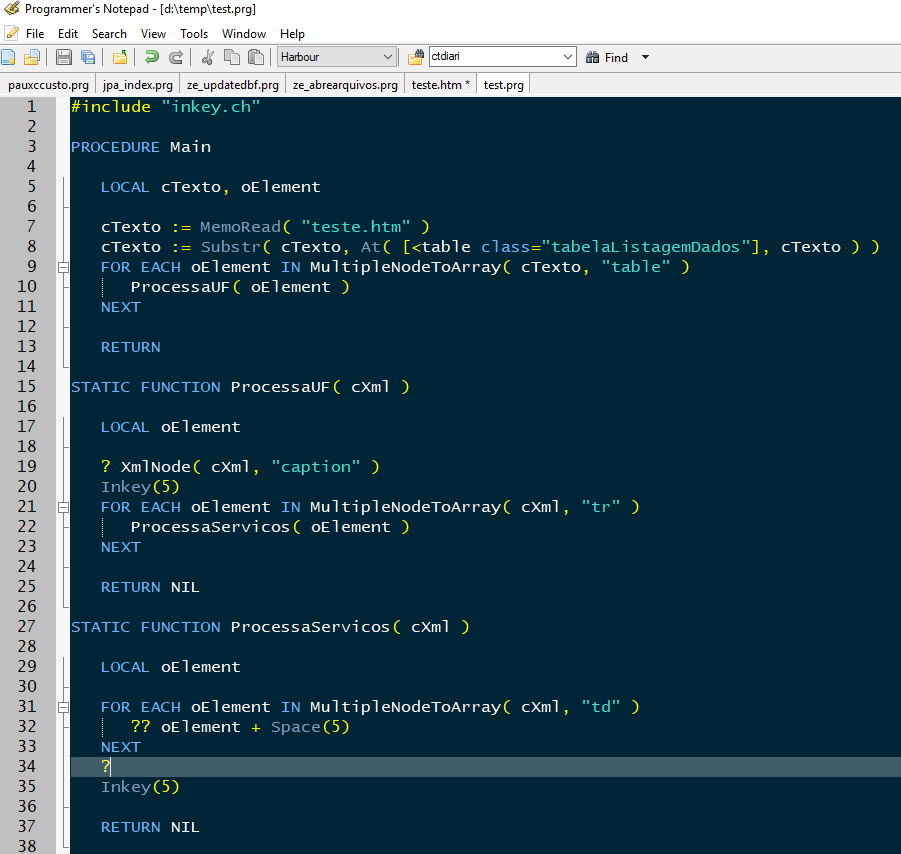The image size is (901, 854).
Task: Collapse the FOR EACH fold at line 9
Action: click(x=63, y=267)
